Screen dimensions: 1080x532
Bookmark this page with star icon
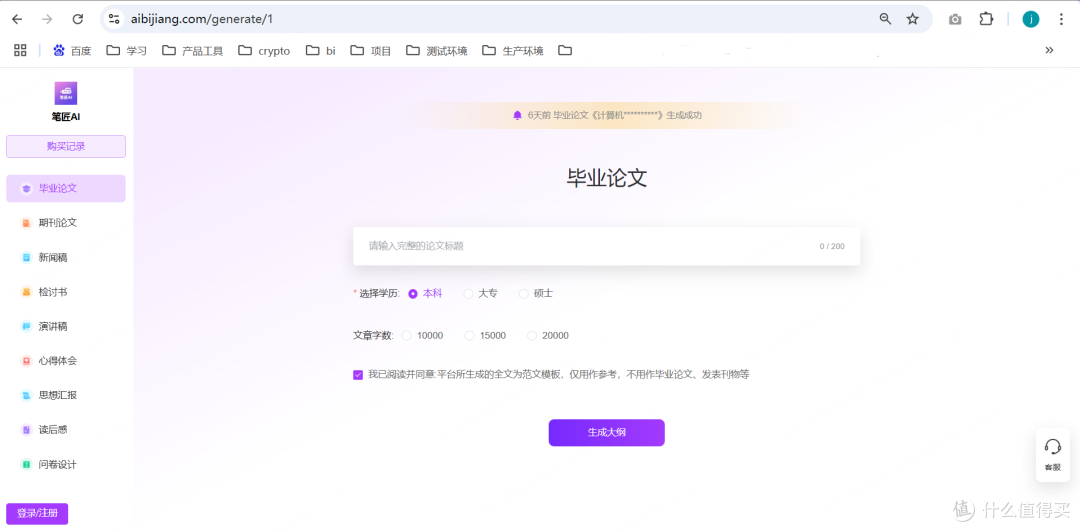click(x=913, y=19)
